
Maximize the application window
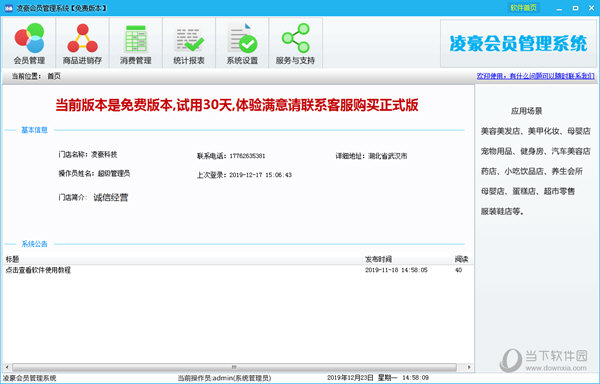(x=575, y=8)
